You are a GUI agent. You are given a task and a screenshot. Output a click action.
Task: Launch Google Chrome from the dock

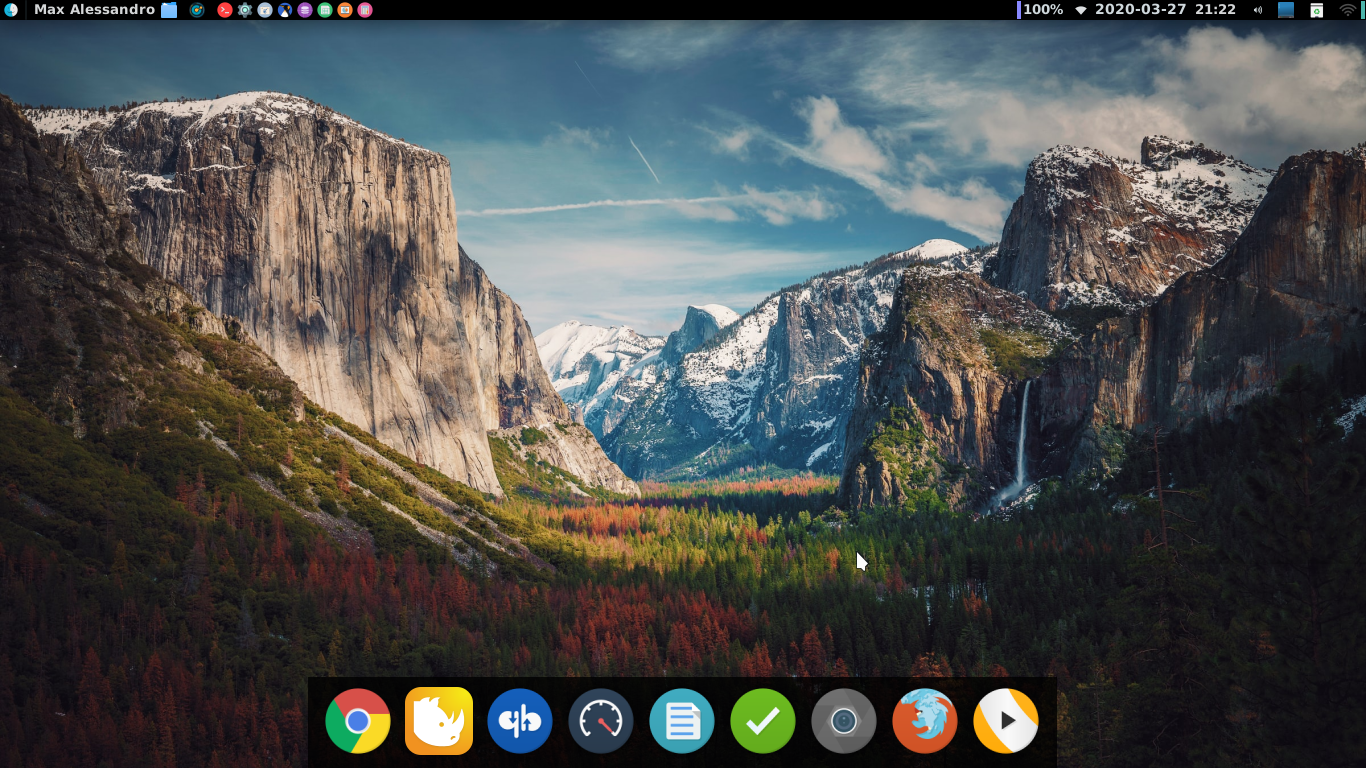pos(358,721)
